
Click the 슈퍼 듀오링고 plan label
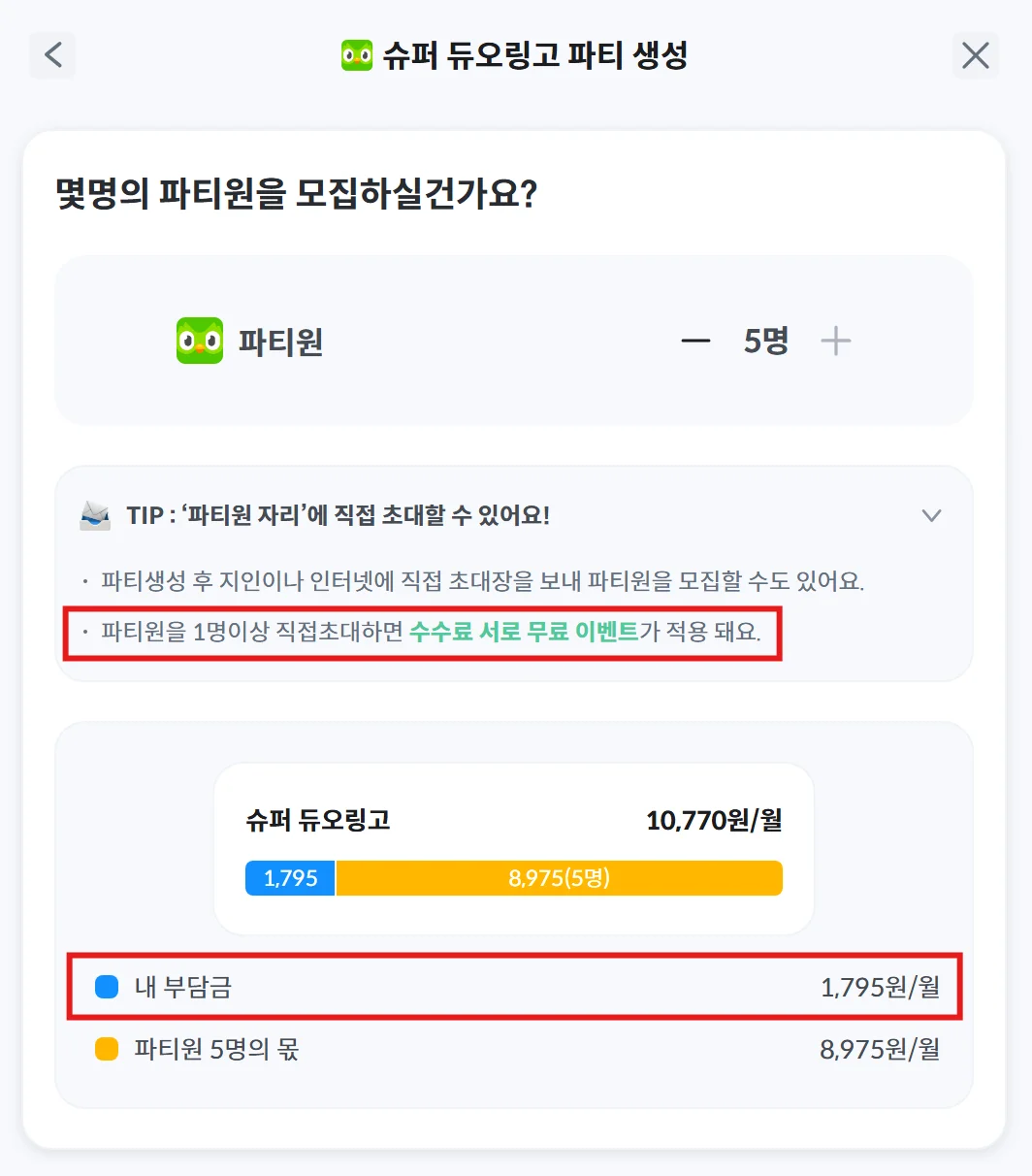[x=318, y=821]
